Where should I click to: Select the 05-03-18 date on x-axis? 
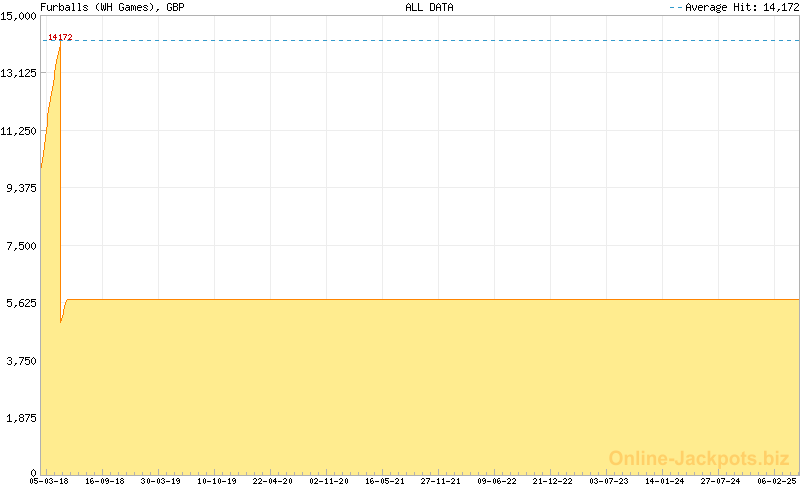[49, 481]
